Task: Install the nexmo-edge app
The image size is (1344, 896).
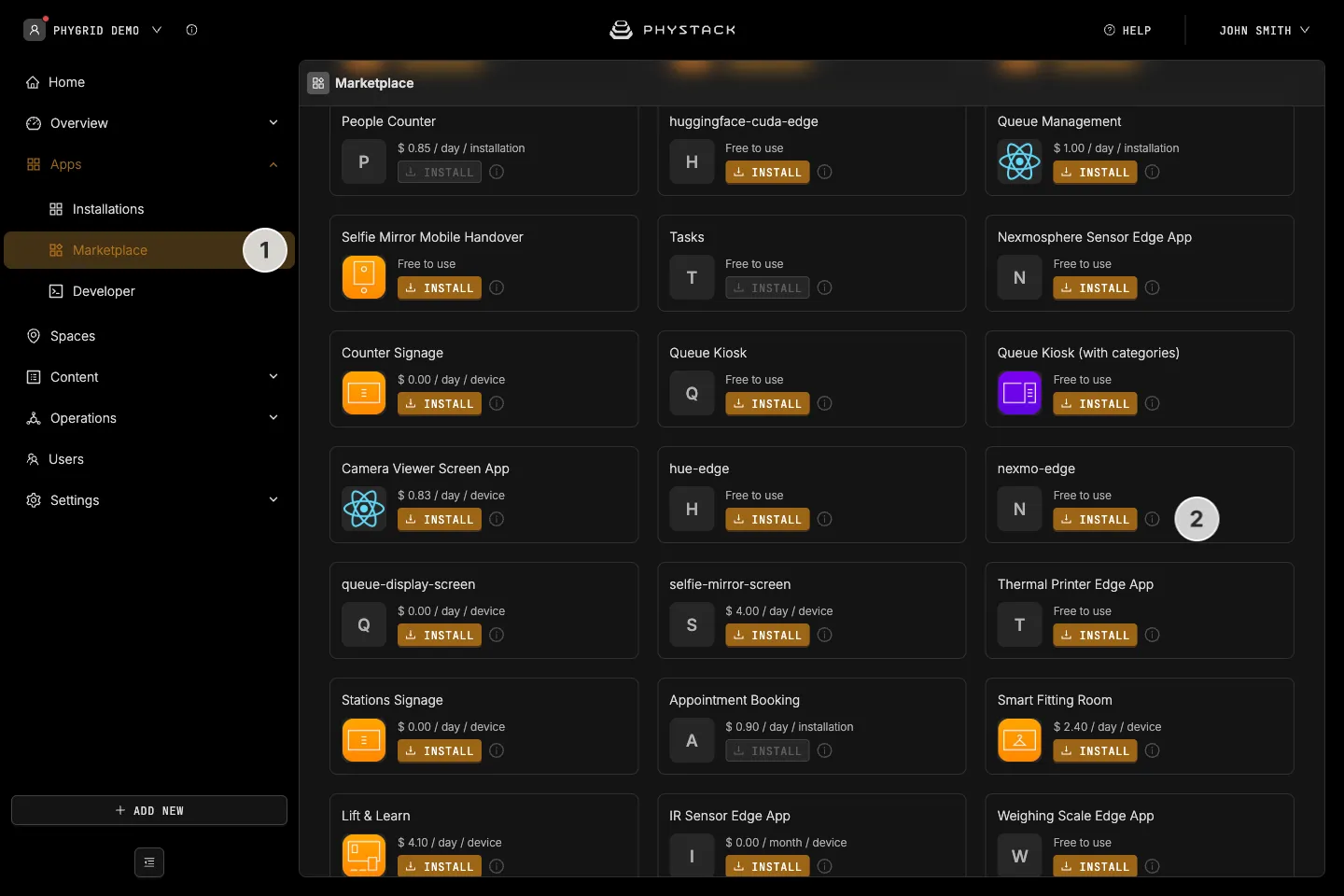Action: [x=1095, y=519]
